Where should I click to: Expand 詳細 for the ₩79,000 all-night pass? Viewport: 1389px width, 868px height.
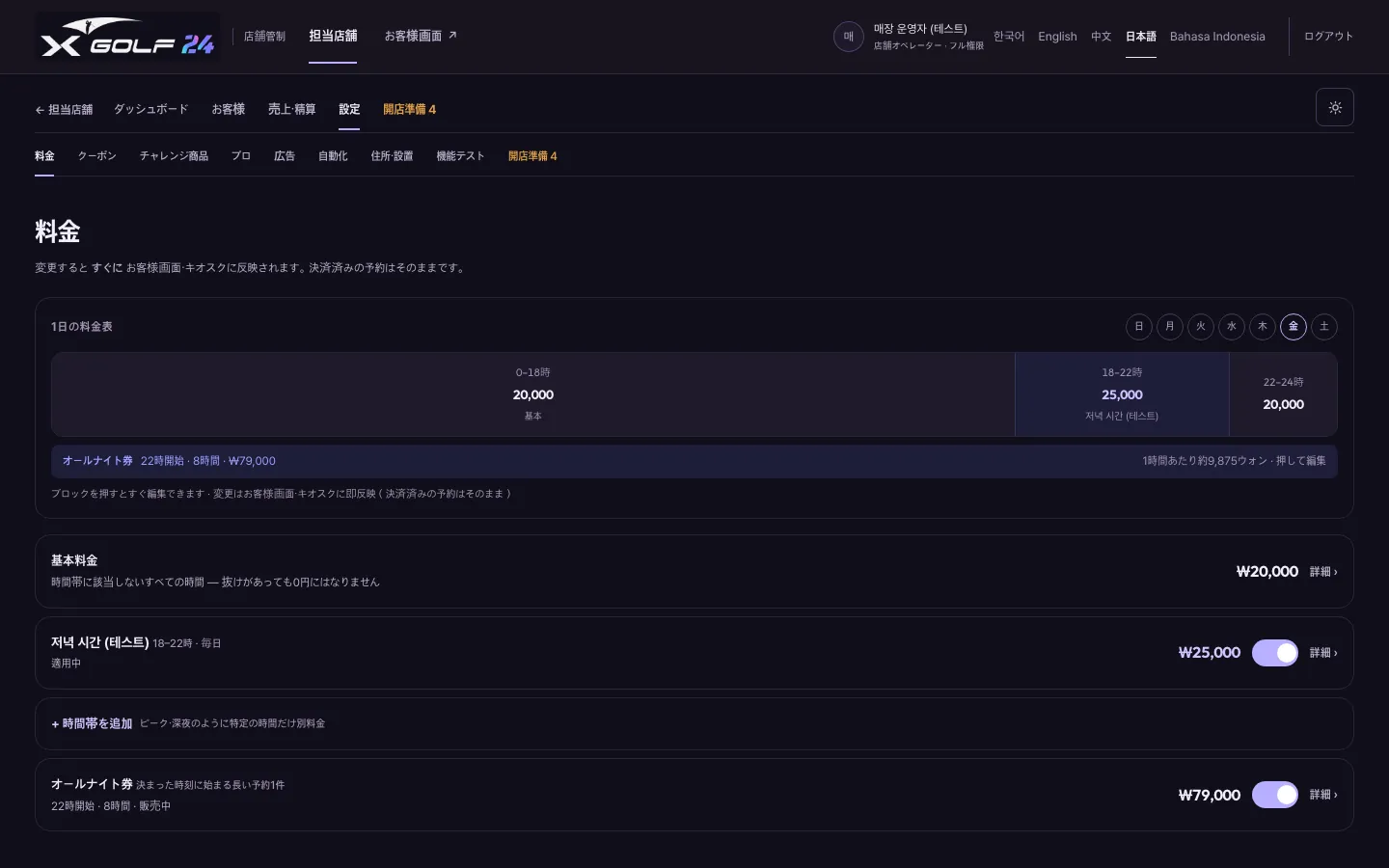1323,795
